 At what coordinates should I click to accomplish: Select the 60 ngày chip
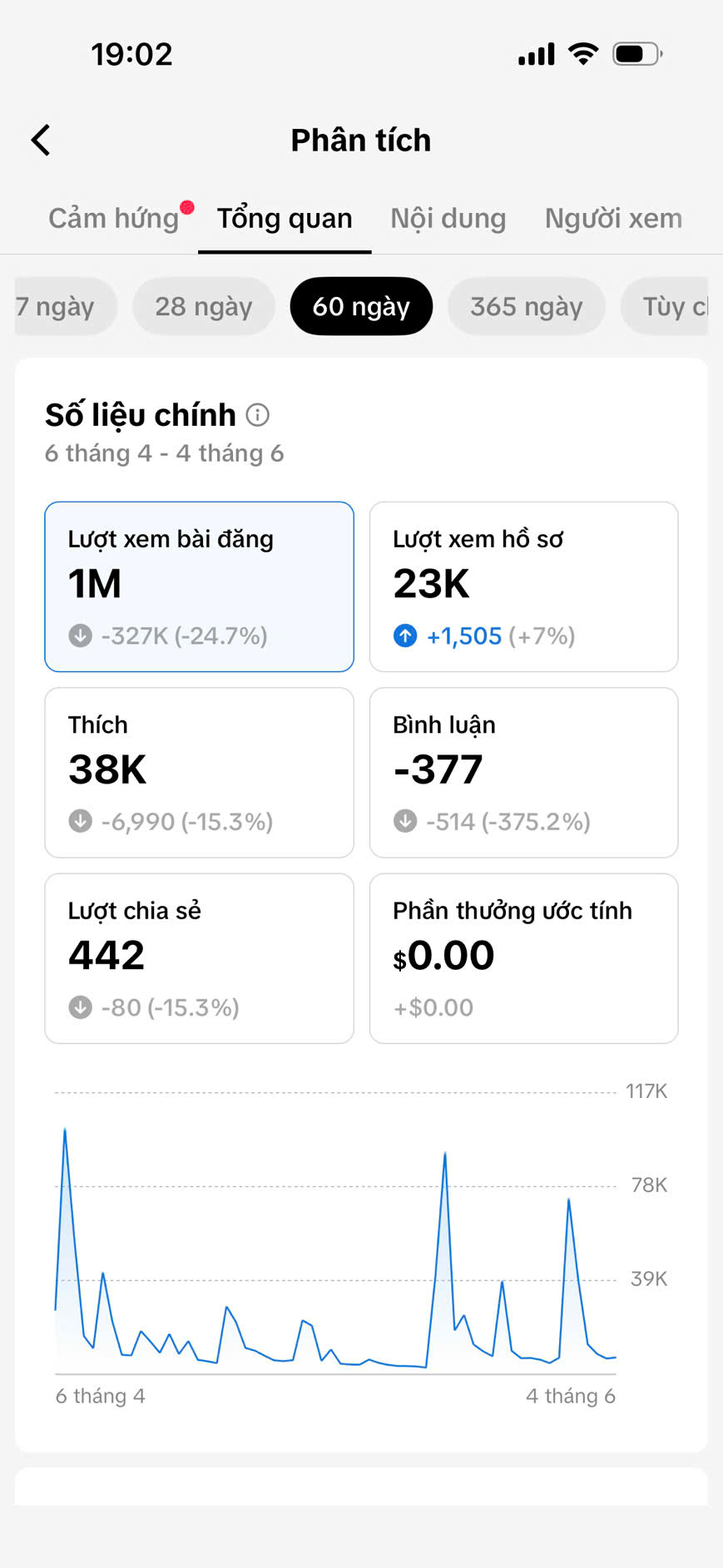pos(361,306)
